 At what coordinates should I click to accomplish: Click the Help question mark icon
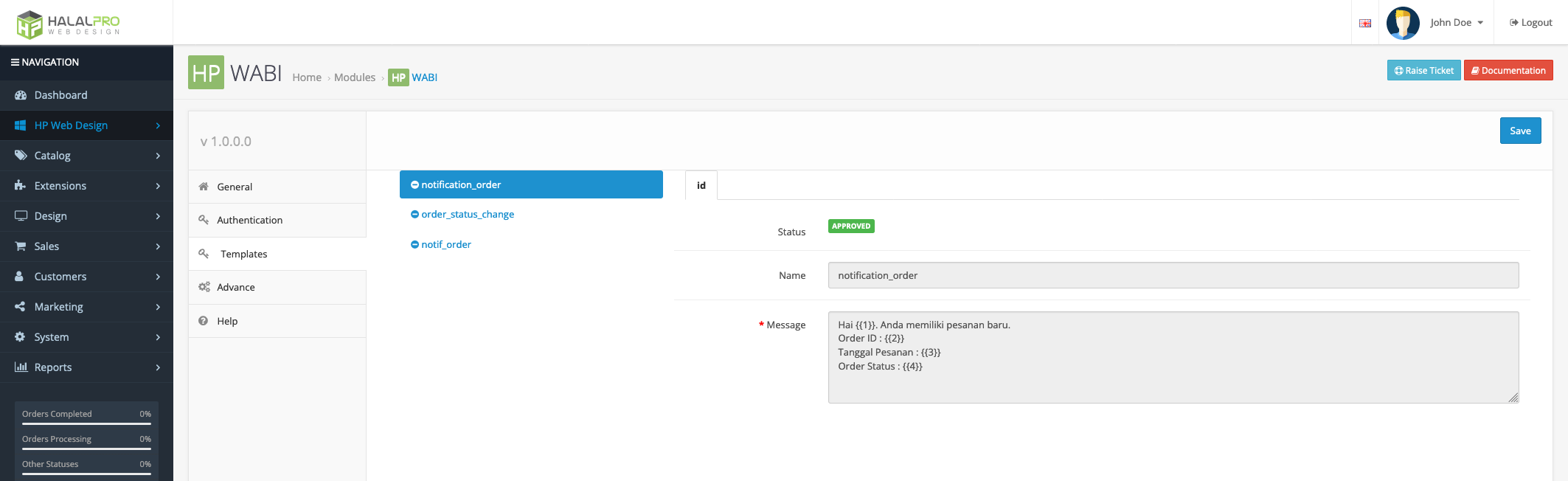pyautogui.click(x=203, y=321)
